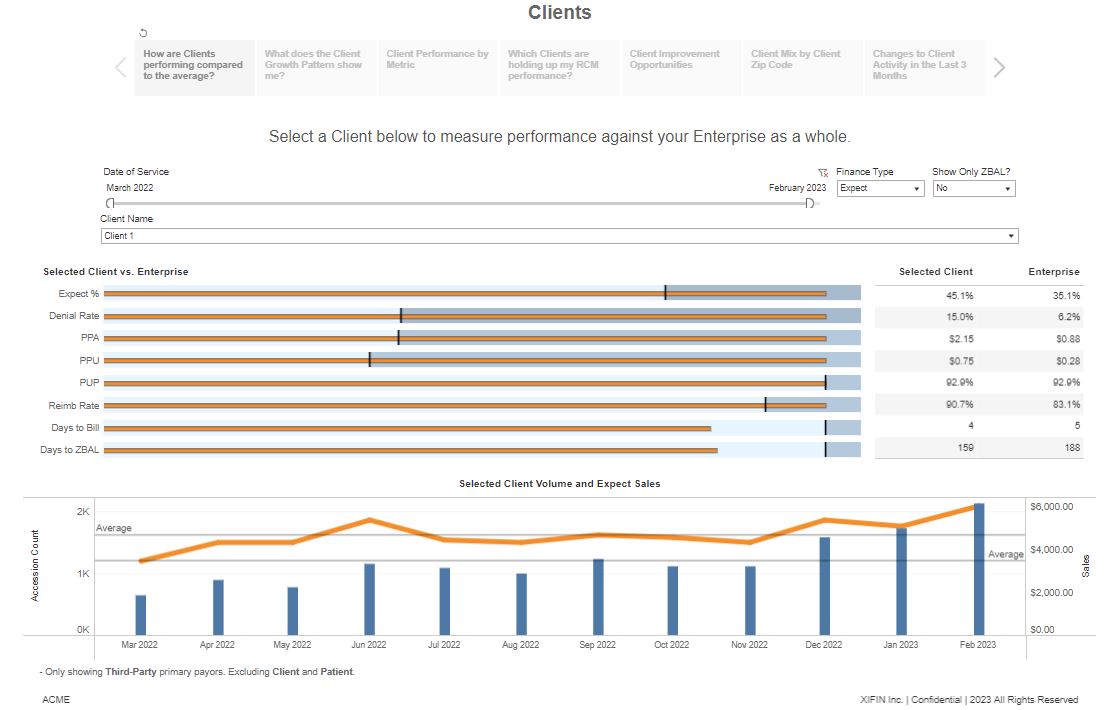The image size is (1112, 710).
Task: Open the 'Which Clients are holding up my RCM performance?' tab
Action: pyautogui.click(x=559, y=67)
